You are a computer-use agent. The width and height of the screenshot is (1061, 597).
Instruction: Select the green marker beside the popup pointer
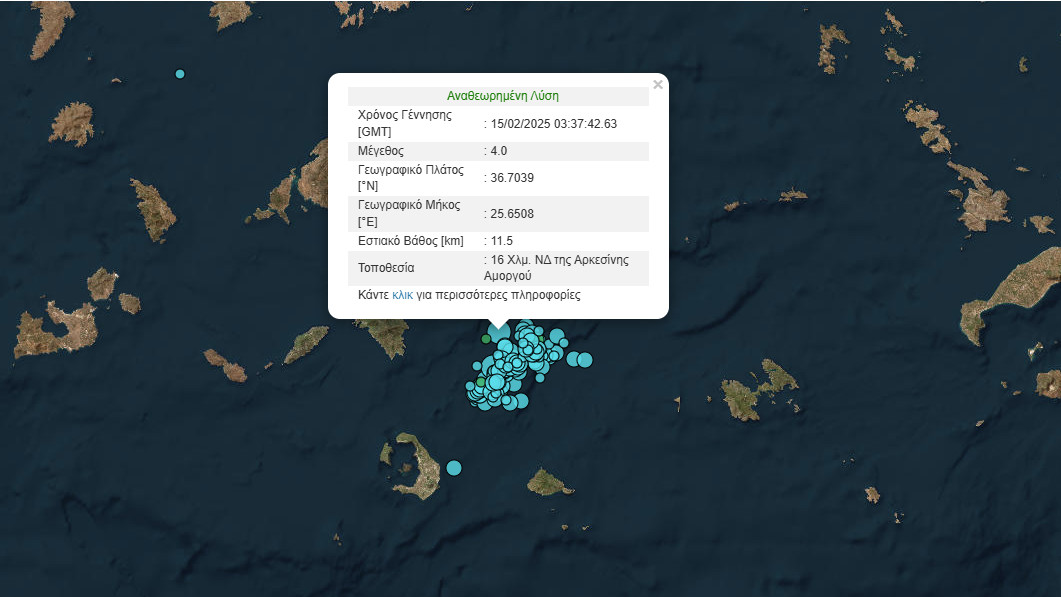486,339
